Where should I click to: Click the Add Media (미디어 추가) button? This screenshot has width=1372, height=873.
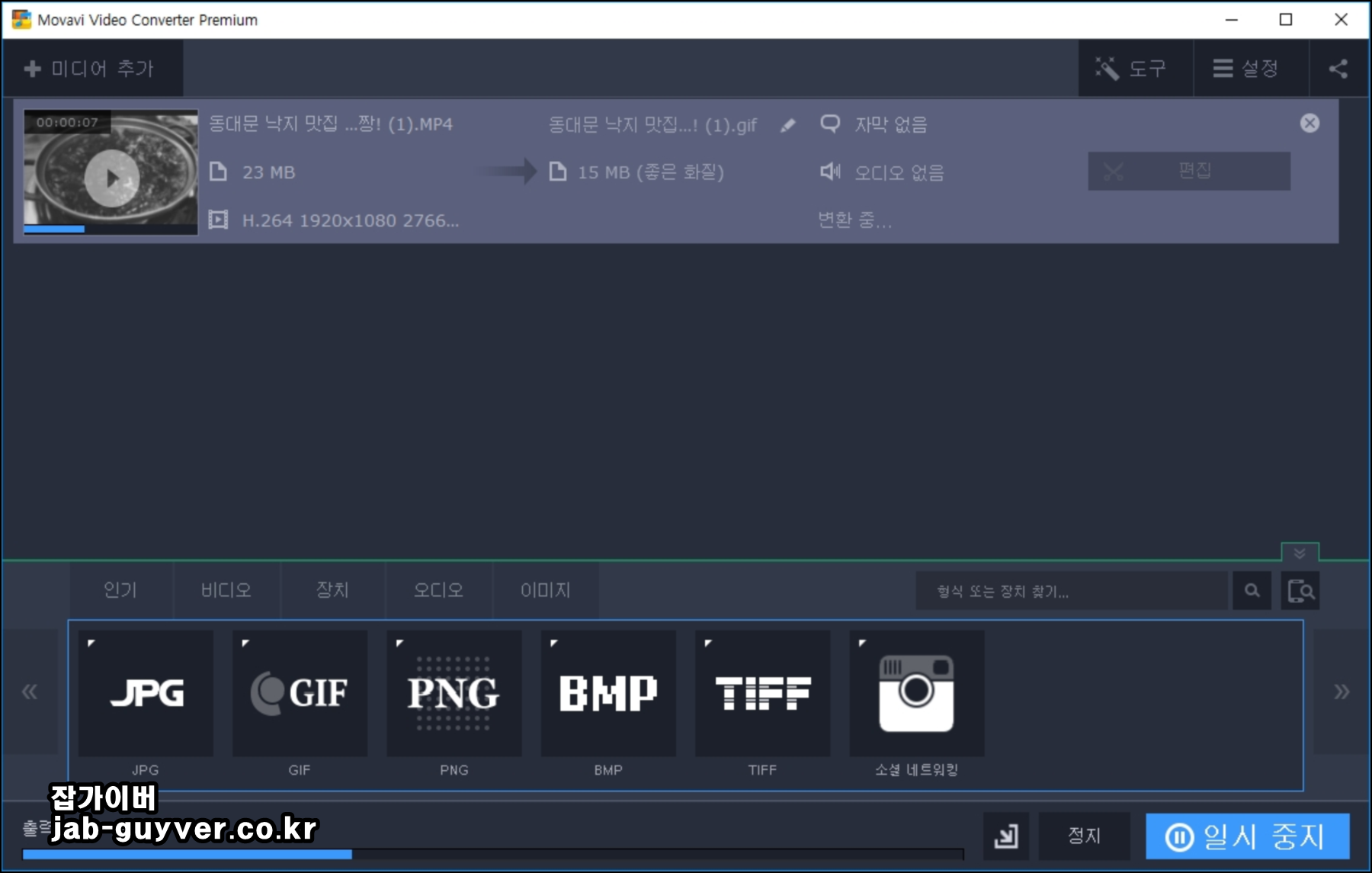pyautogui.click(x=91, y=69)
